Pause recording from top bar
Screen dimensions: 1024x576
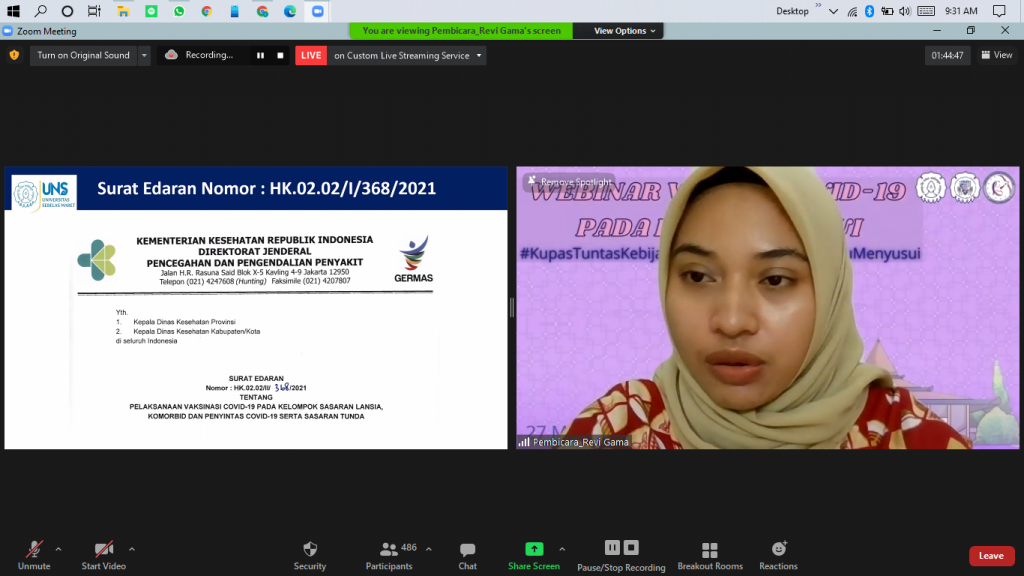click(261, 56)
